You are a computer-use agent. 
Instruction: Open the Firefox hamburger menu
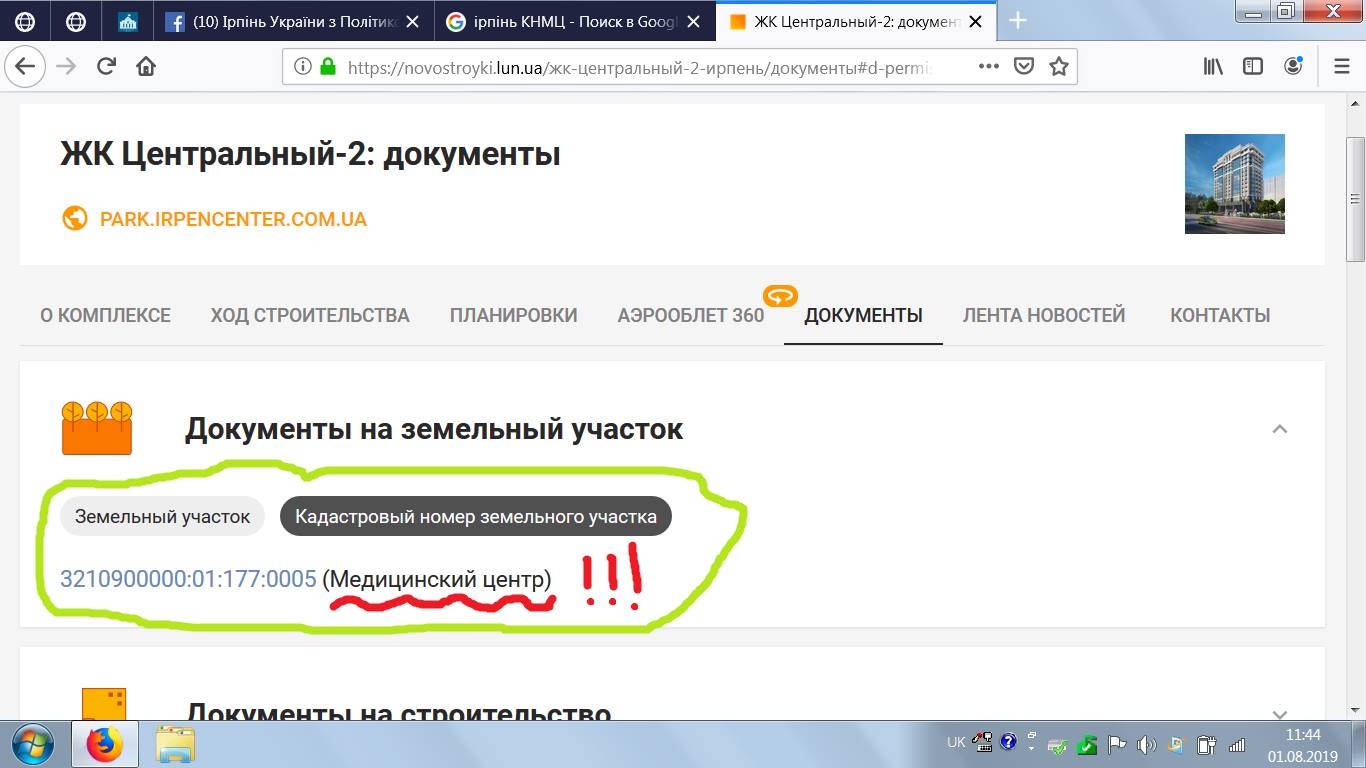(x=1342, y=67)
